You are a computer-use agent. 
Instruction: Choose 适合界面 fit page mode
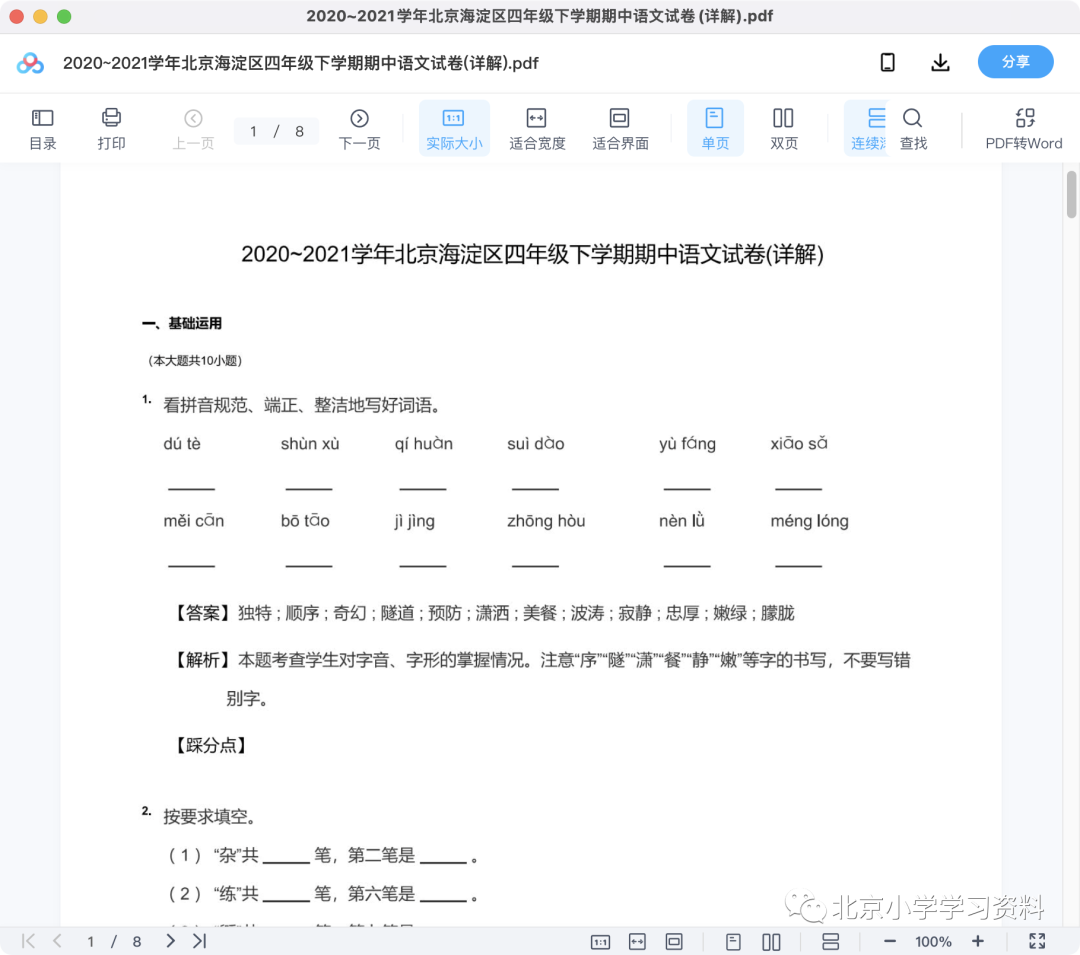point(620,129)
